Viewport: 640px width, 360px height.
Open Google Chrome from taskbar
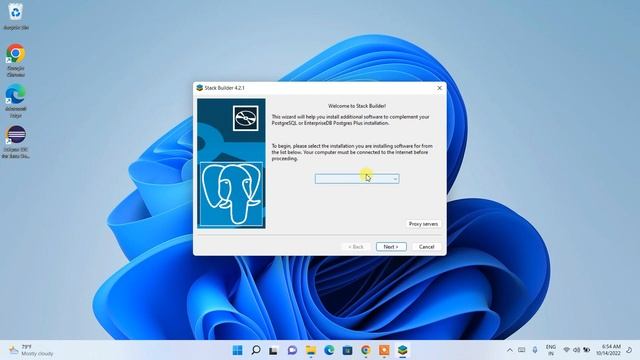tap(366, 350)
